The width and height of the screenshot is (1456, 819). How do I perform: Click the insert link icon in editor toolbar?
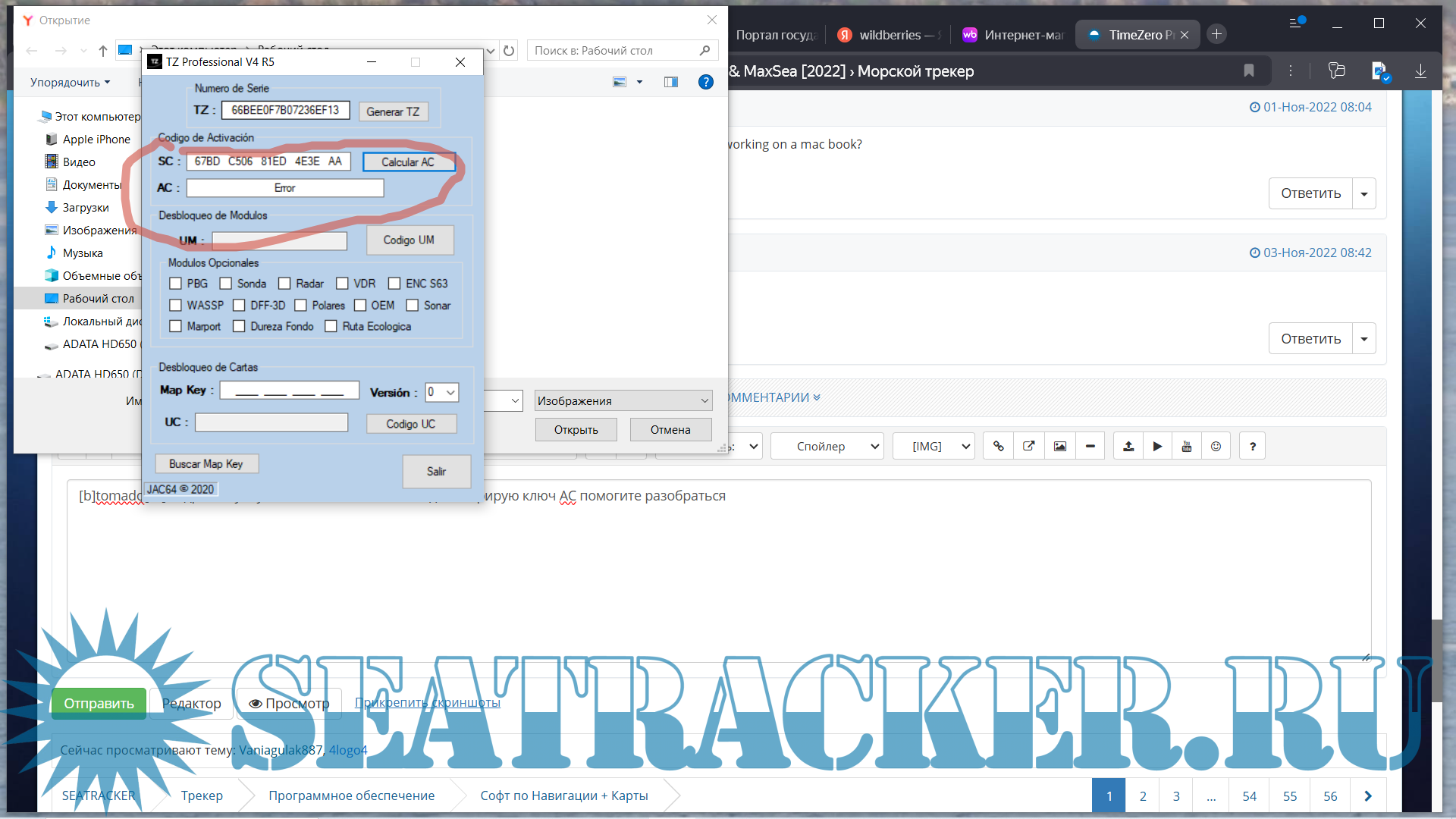[998, 446]
